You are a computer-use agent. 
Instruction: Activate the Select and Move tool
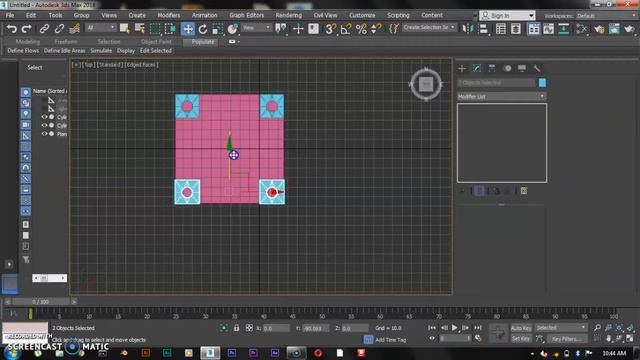(x=188, y=29)
